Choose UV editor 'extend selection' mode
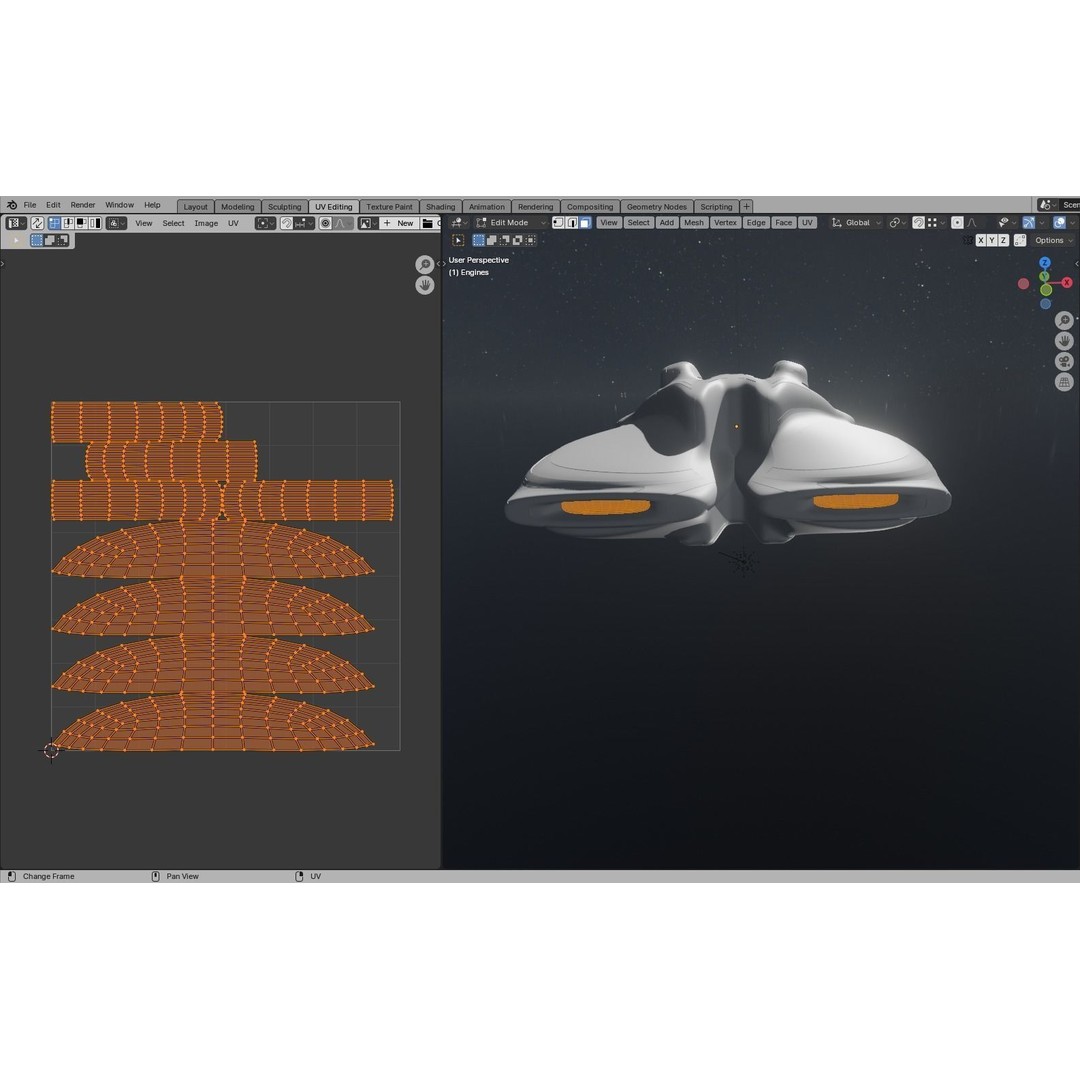Viewport: 1080px width, 1080px height. click(50, 240)
